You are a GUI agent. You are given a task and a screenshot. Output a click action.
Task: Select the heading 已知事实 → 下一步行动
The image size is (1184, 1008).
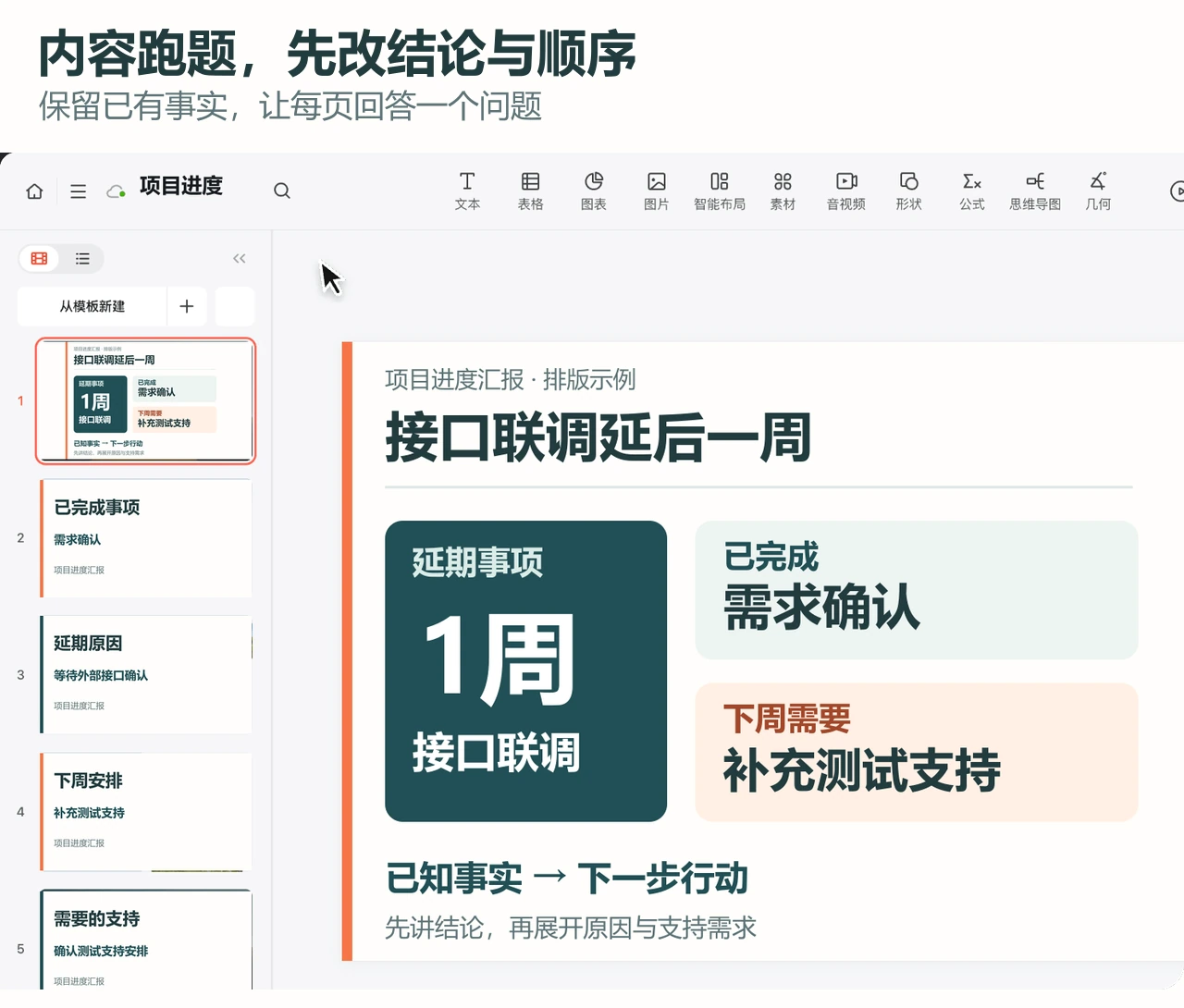566,878
